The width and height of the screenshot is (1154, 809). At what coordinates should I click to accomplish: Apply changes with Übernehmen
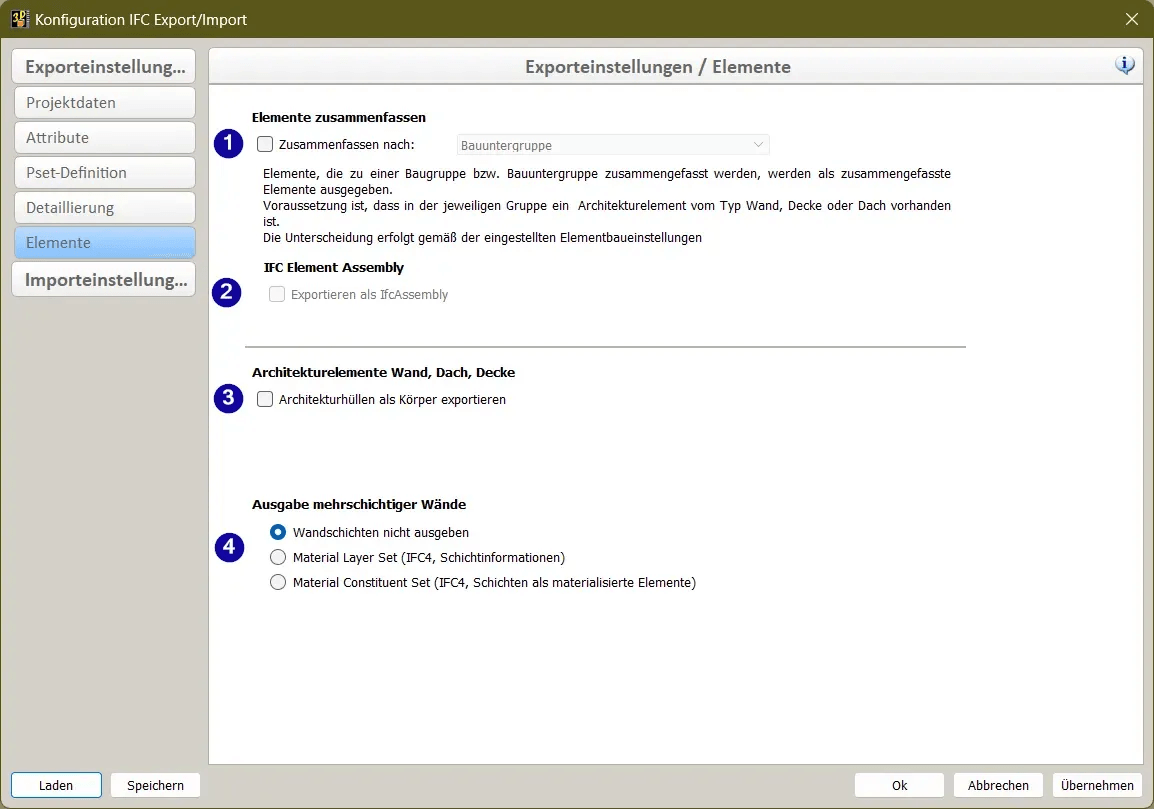pos(1096,784)
